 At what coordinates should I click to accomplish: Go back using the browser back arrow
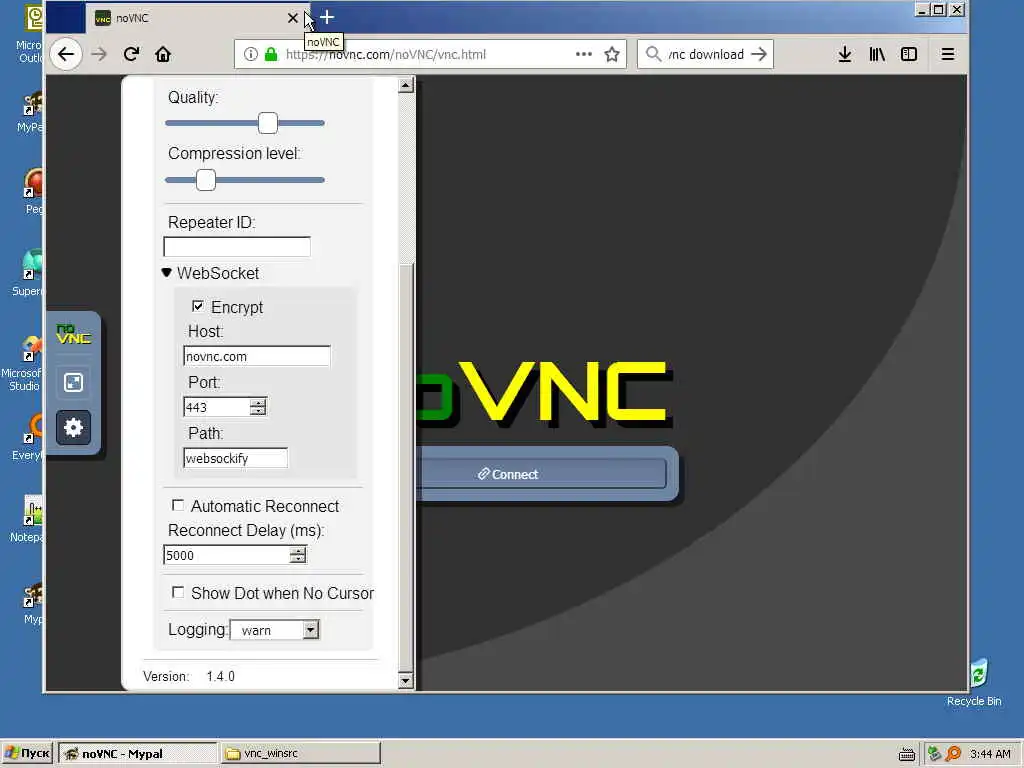tap(65, 54)
